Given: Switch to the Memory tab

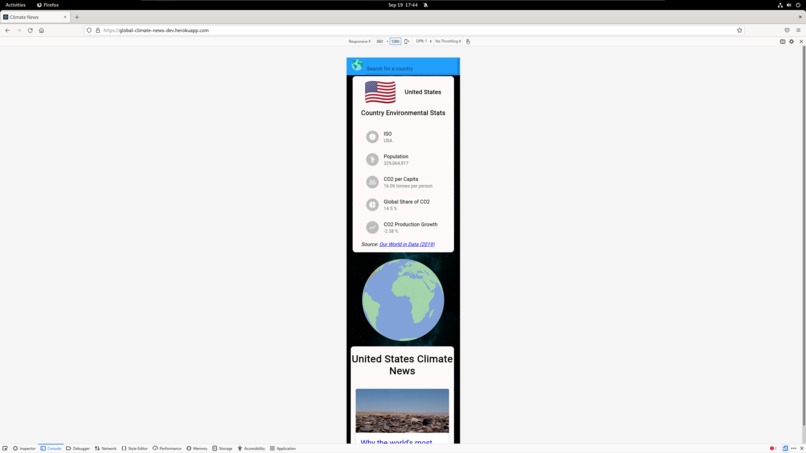Looking at the screenshot, I should tap(197, 448).
